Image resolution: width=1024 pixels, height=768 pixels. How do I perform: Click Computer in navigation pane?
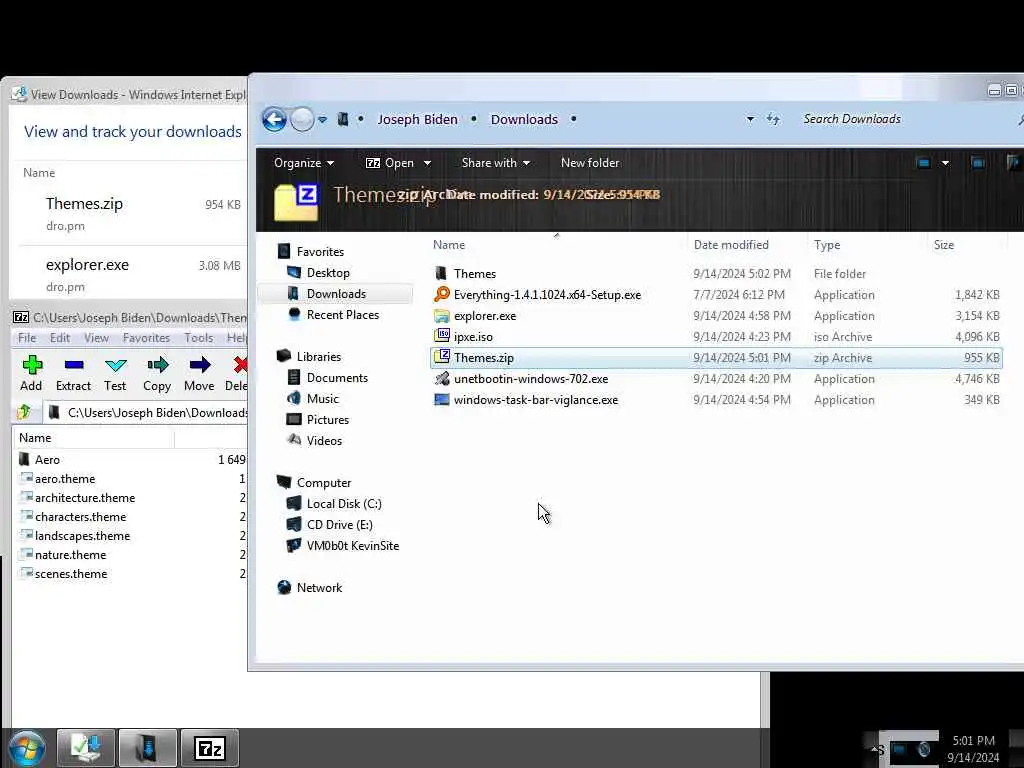pos(324,483)
